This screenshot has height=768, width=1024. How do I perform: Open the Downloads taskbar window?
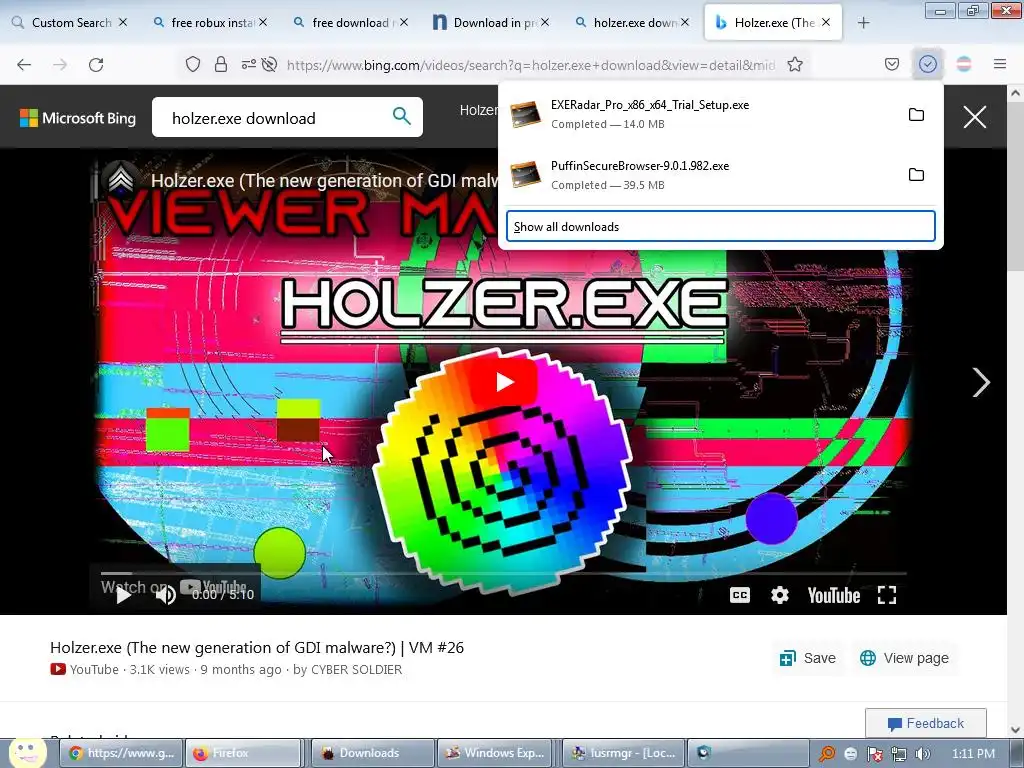[x=373, y=753]
